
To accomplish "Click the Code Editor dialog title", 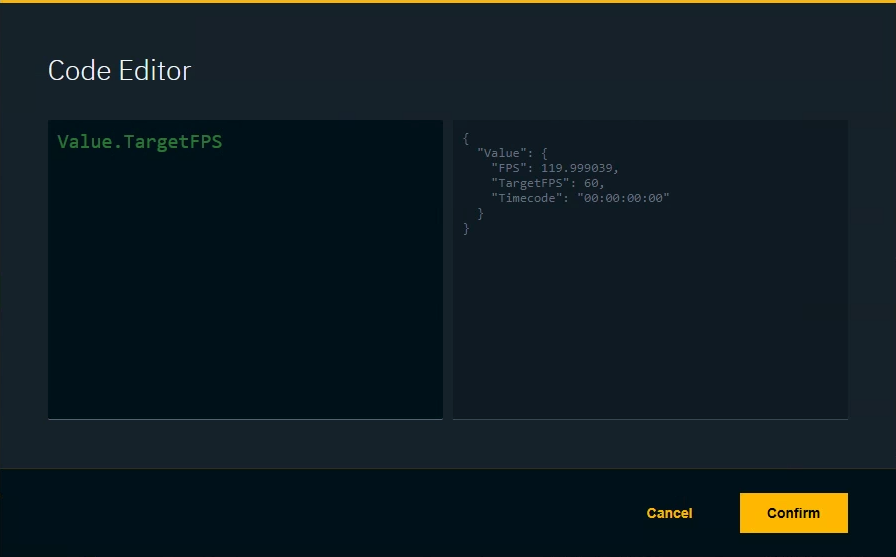I will pos(119,71).
